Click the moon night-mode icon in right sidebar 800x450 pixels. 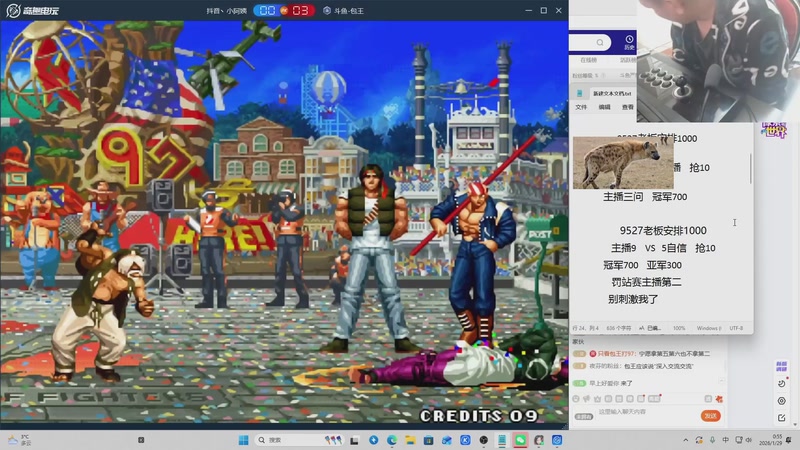(x=781, y=383)
